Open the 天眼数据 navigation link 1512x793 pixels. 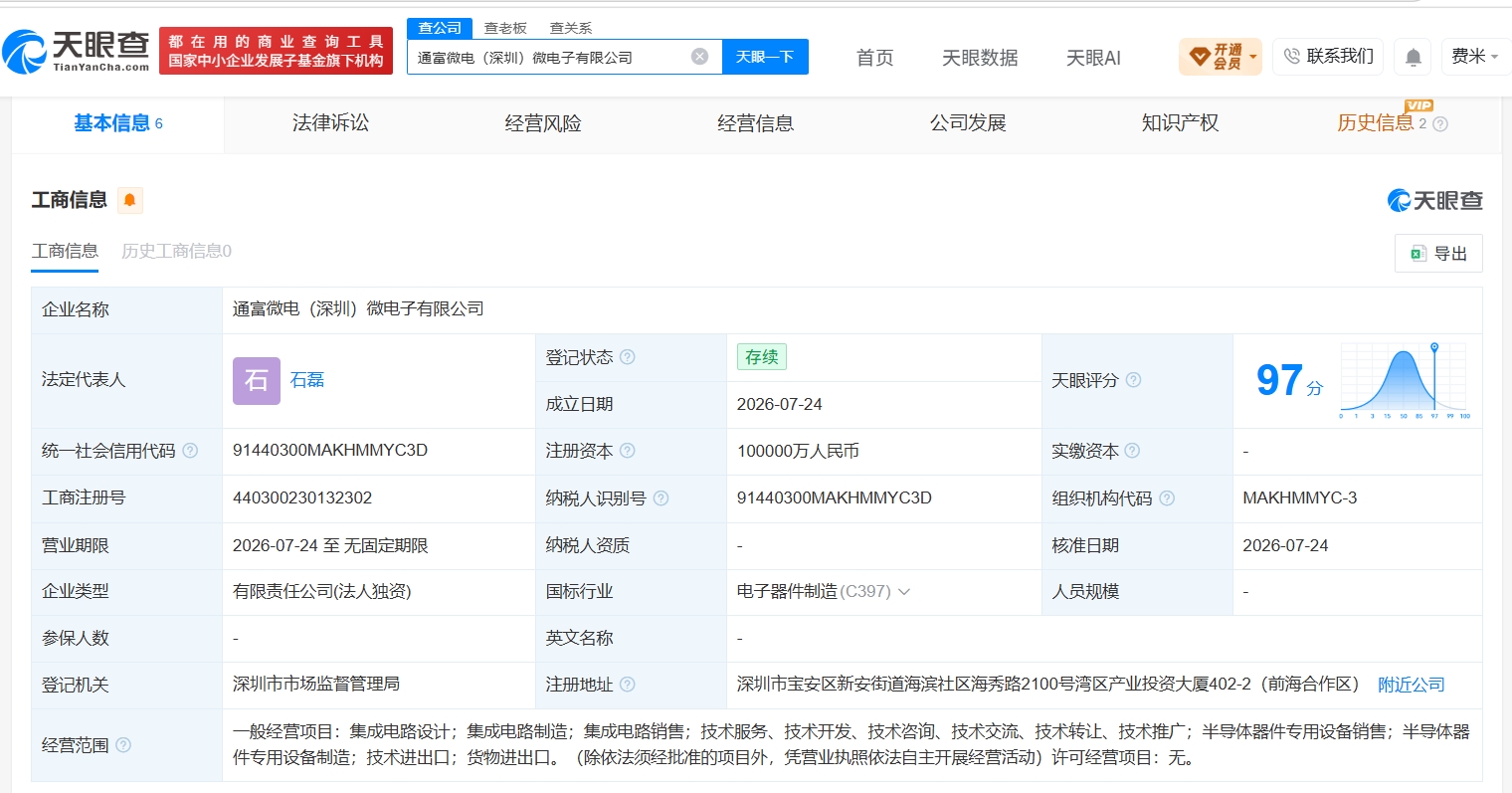(980, 58)
